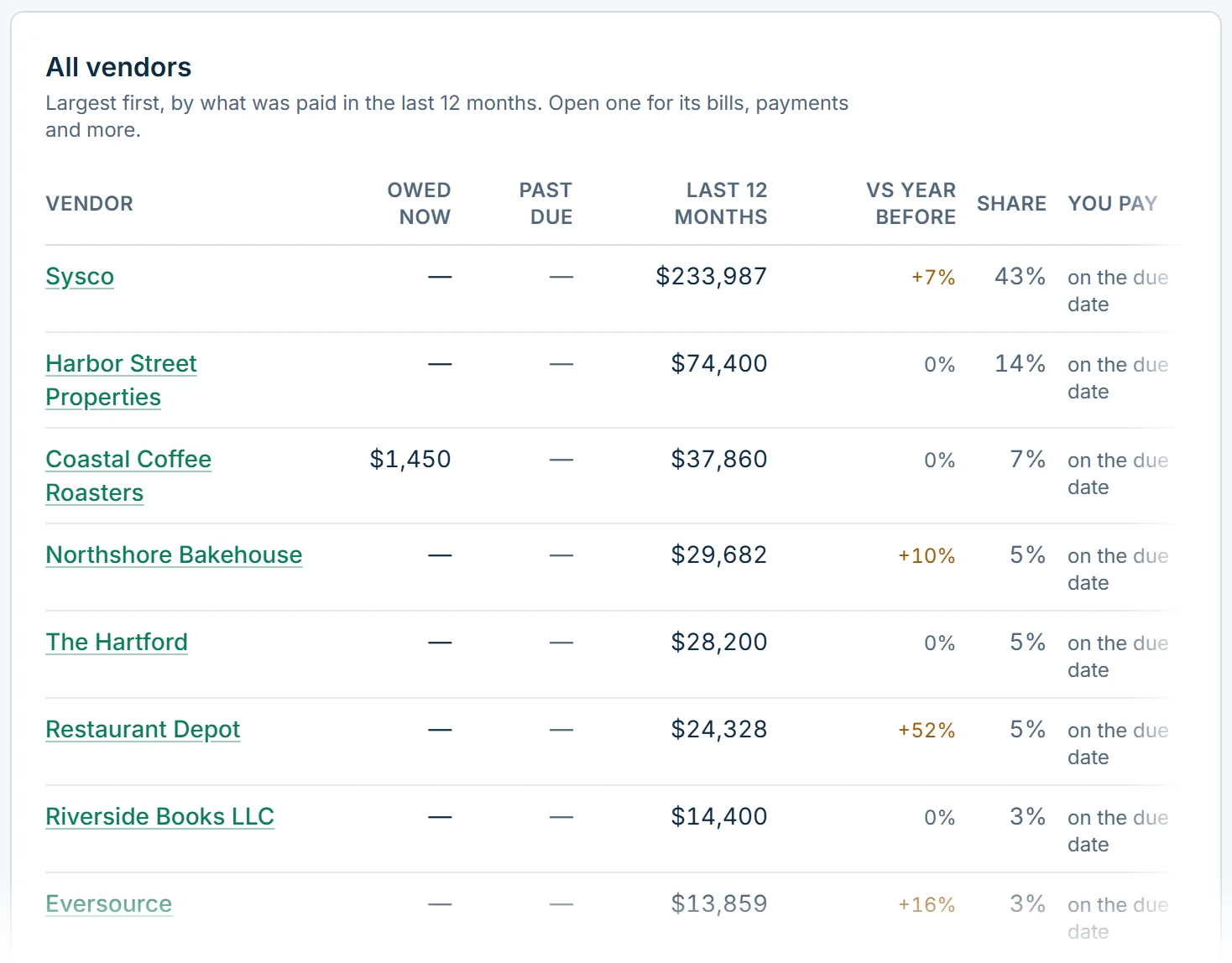The width and height of the screenshot is (1232, 963).
Task: Select Riverside Books' 'on the due date' terms
Action: 1118,831
